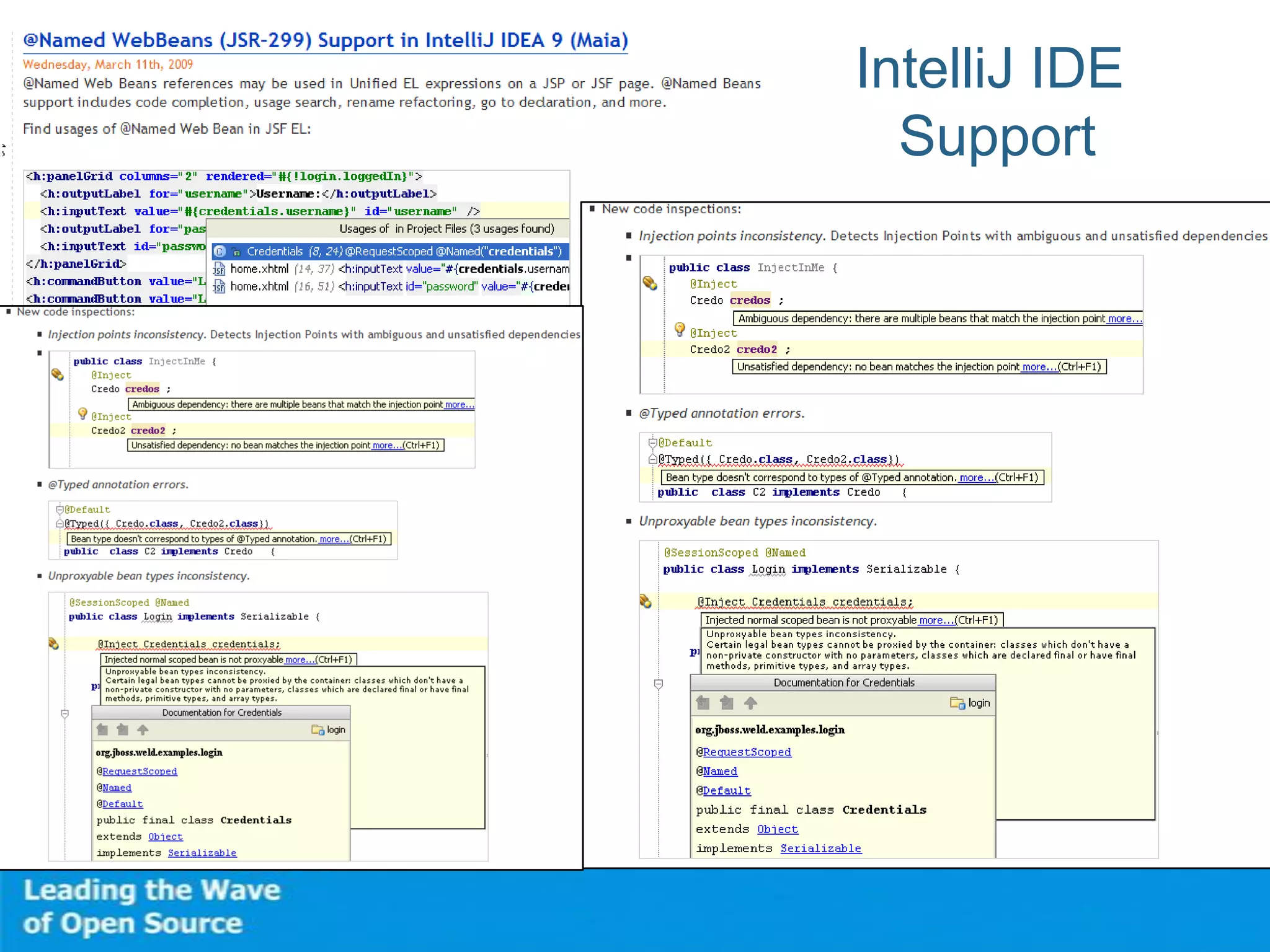Click bean gutter icon beside larger InjectInMe @Inject
The image size is (1270, 952).
[649, 283]
